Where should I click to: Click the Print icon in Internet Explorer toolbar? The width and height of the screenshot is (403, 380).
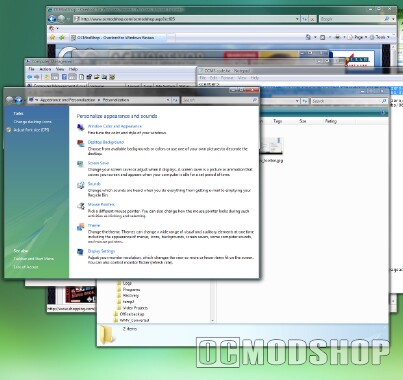tap(337, 37)
